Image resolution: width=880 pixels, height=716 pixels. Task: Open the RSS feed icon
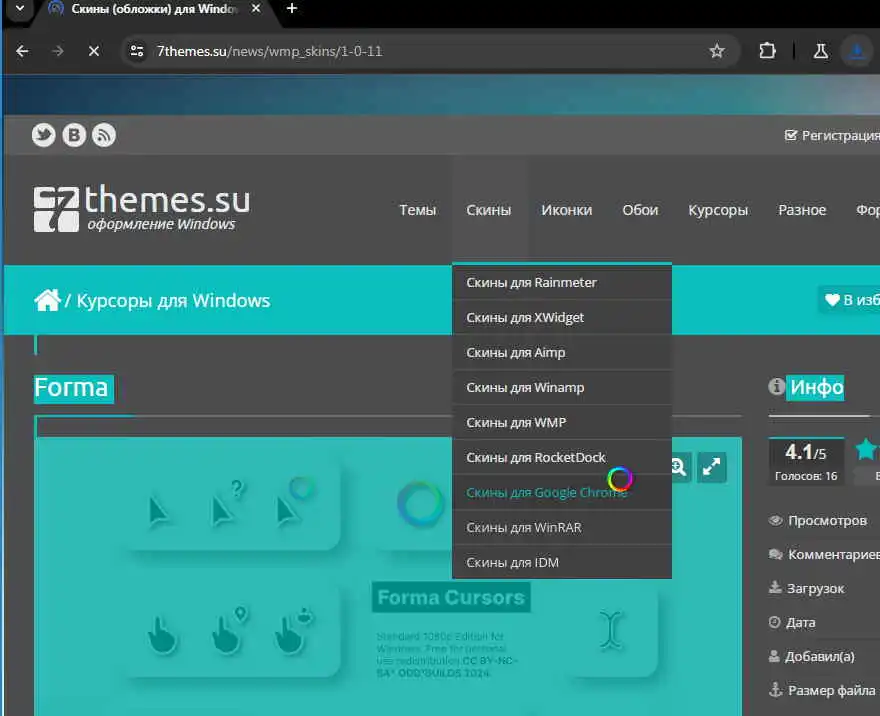click(x=104, y=135)
